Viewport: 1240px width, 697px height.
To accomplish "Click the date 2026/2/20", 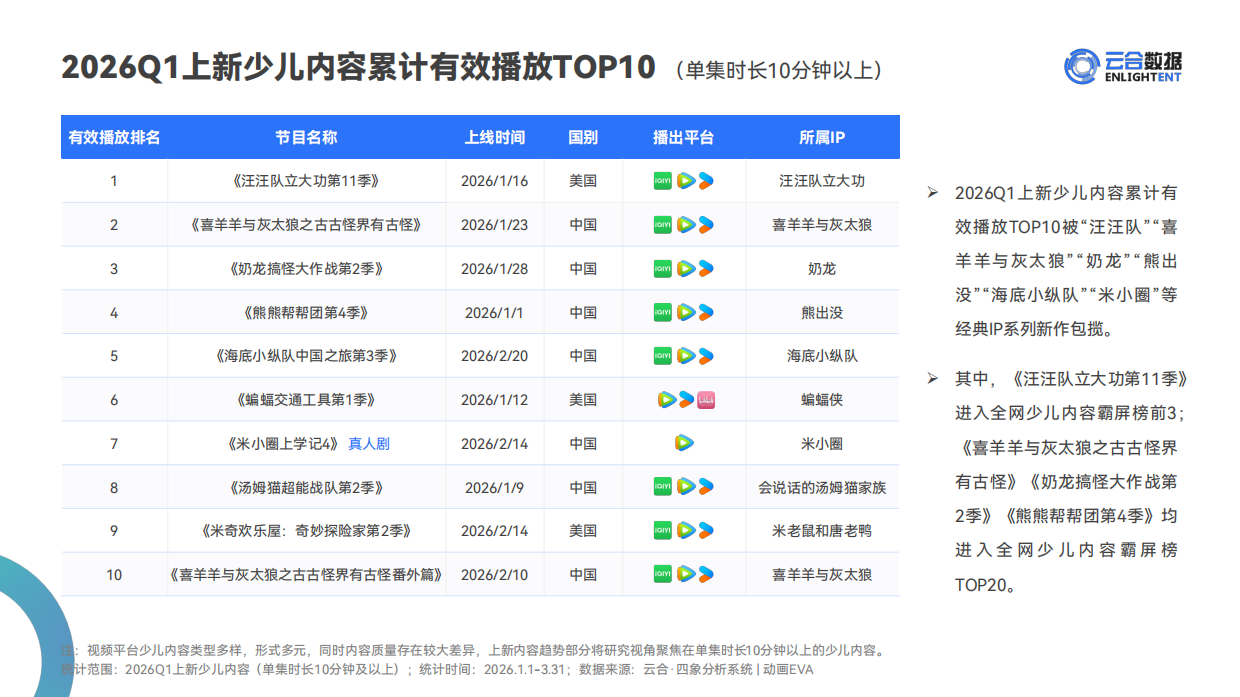I will pyautogui.click(x=494, y=356).
